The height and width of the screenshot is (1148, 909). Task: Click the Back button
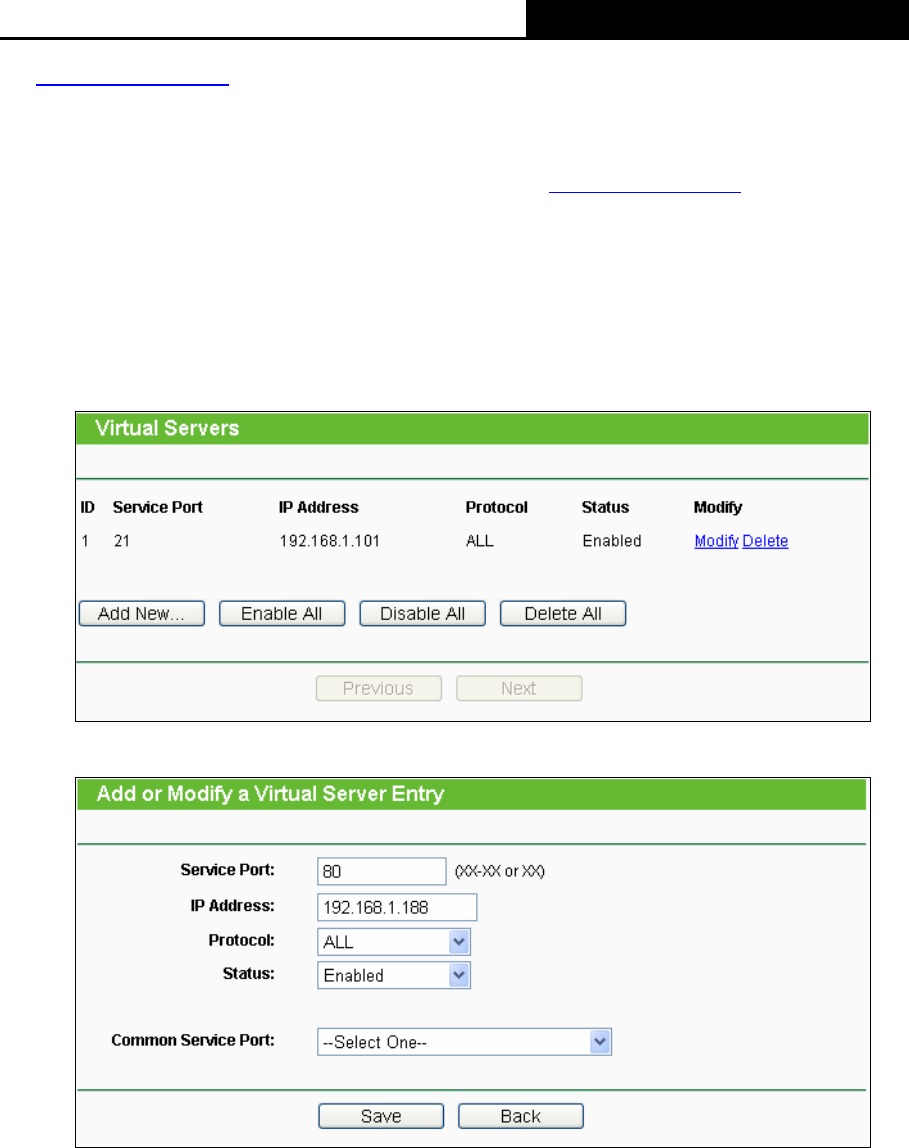(521, 1117)
